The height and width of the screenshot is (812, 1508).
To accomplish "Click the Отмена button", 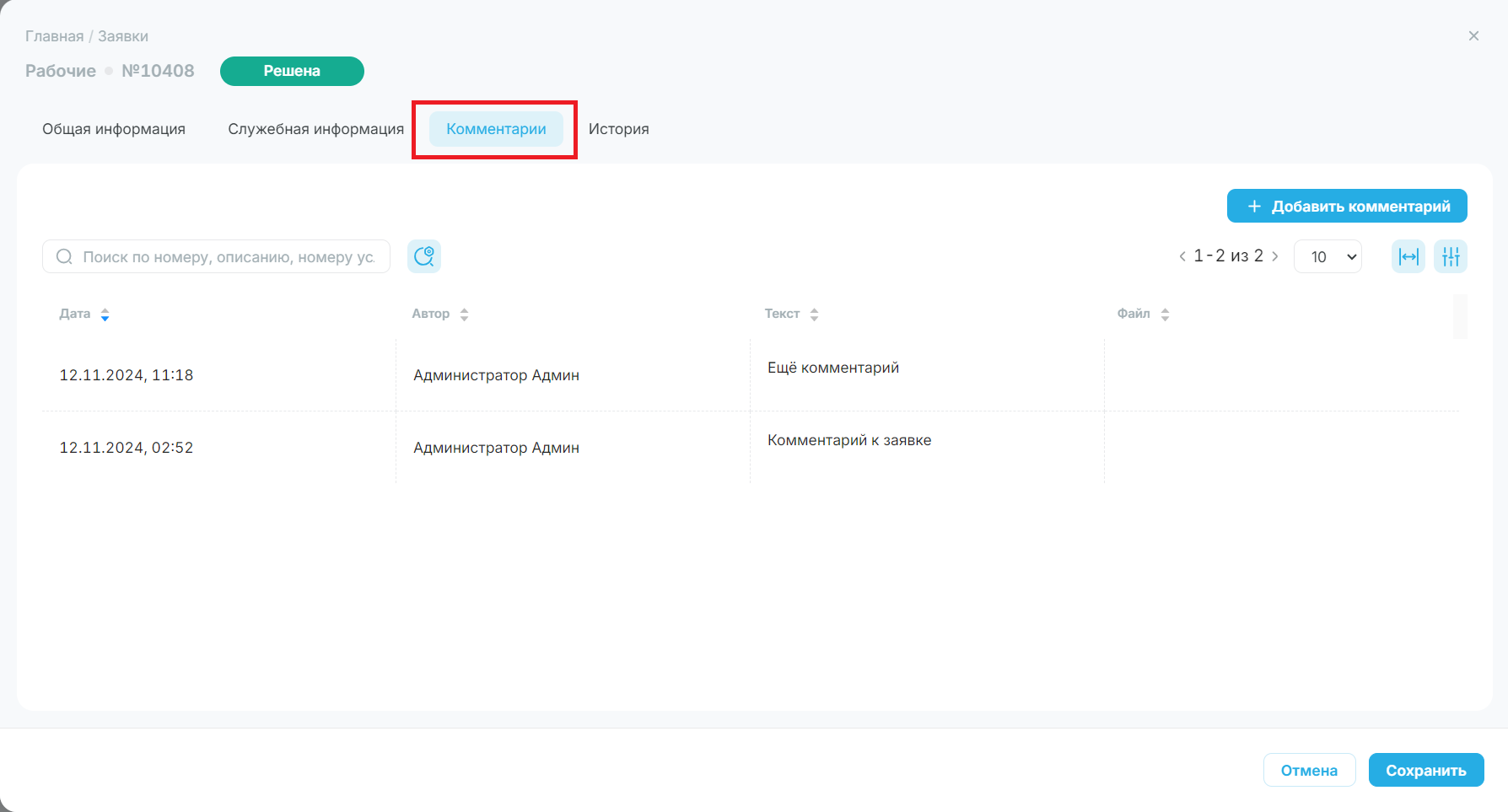I will 1309,770.
